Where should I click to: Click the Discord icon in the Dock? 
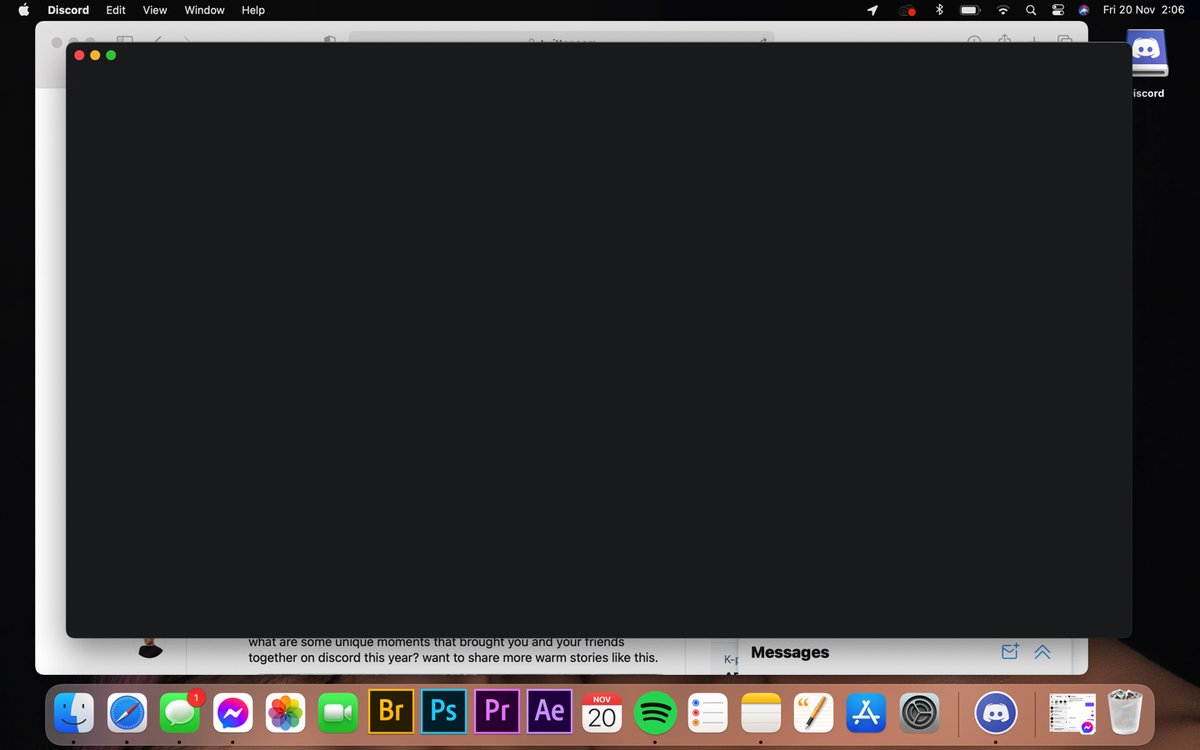[x=995, y=713]
